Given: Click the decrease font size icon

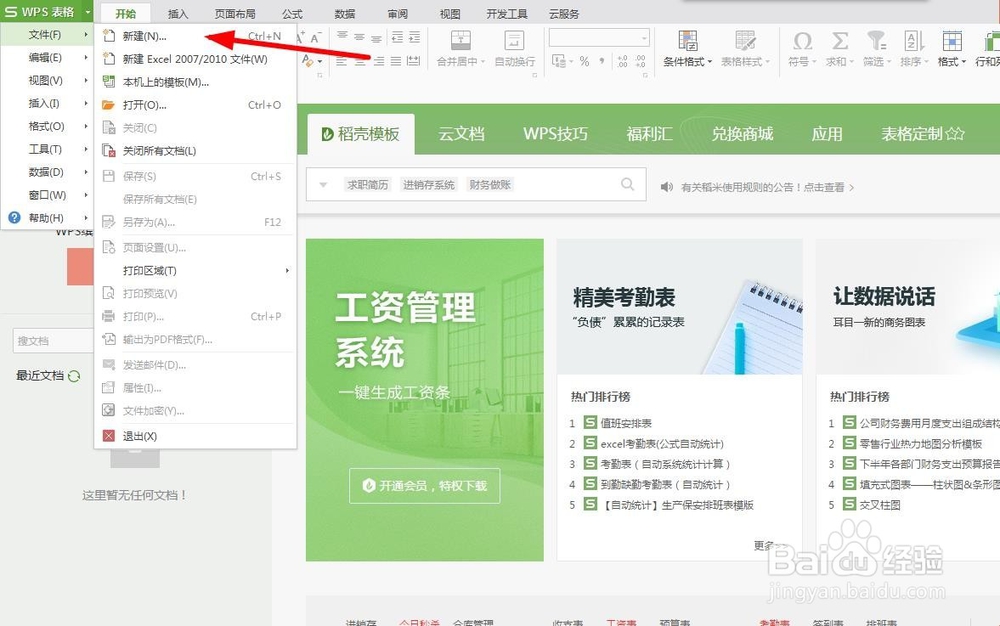Looking at the screenshot, I should point(315,38).
